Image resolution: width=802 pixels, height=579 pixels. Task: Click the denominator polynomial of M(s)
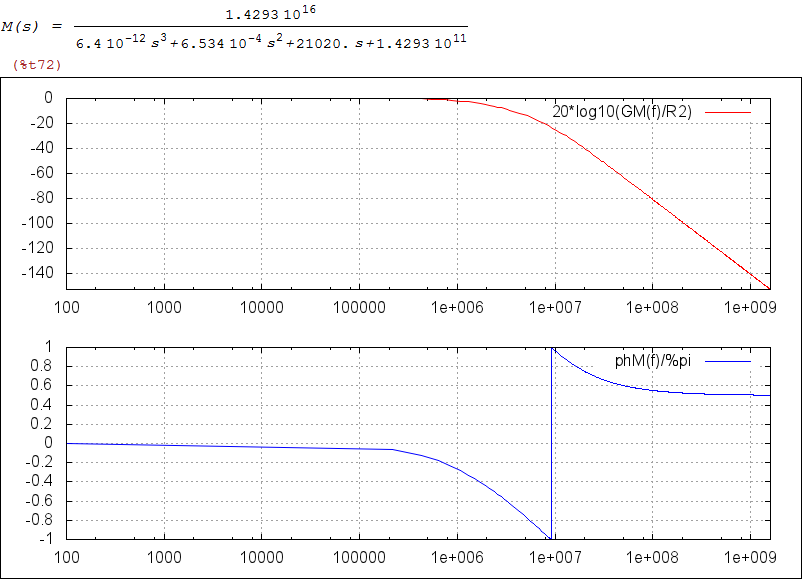270,40
